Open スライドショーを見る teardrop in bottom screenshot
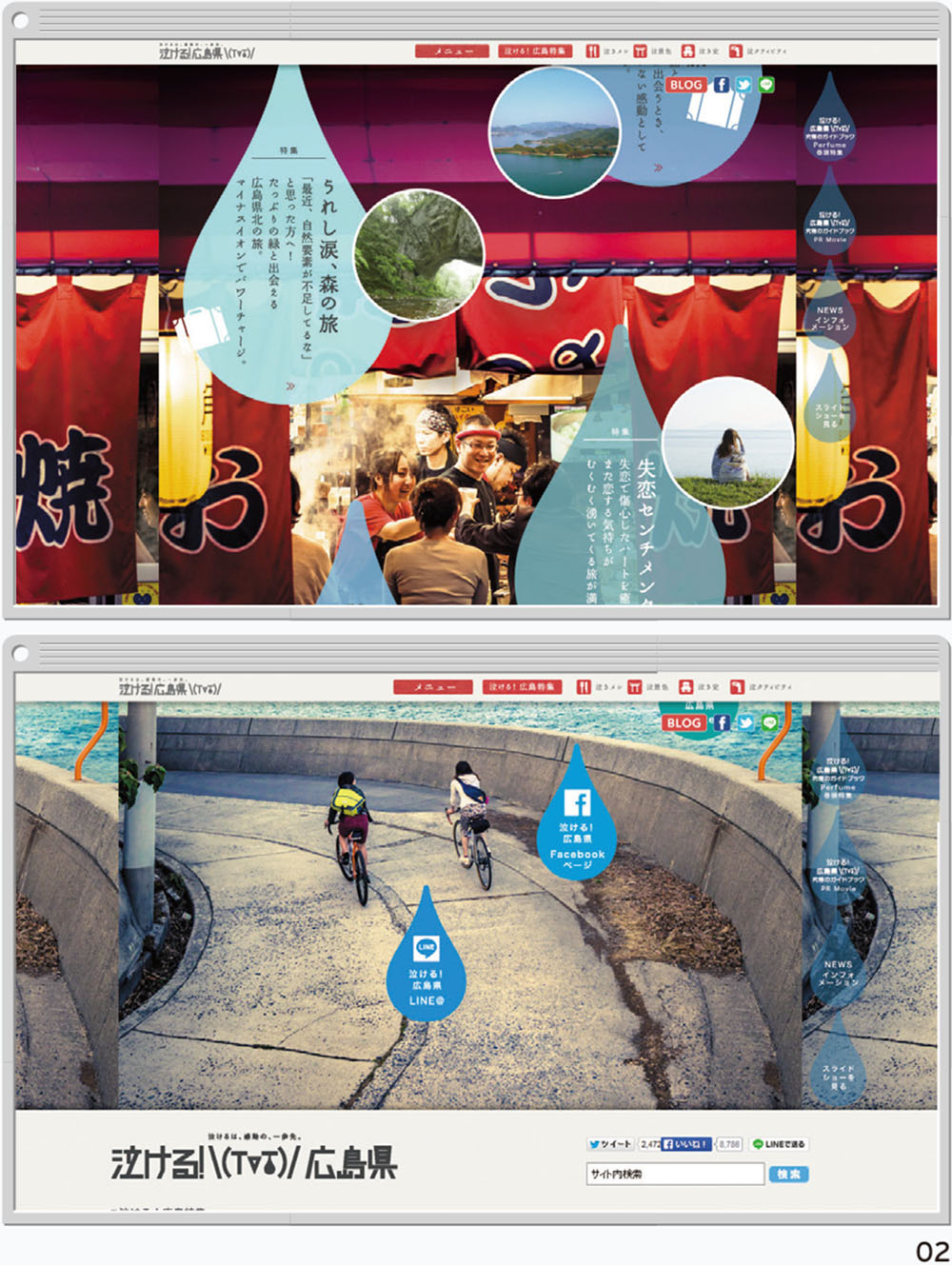Screen dimensions: 952x1265 pos(838,1062)
